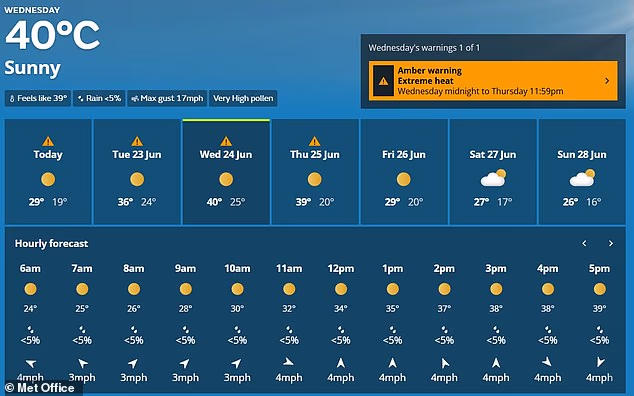Click the 10am raindrop icon
The height and width of the screenshot is (396, 634).
pos(237,329)
